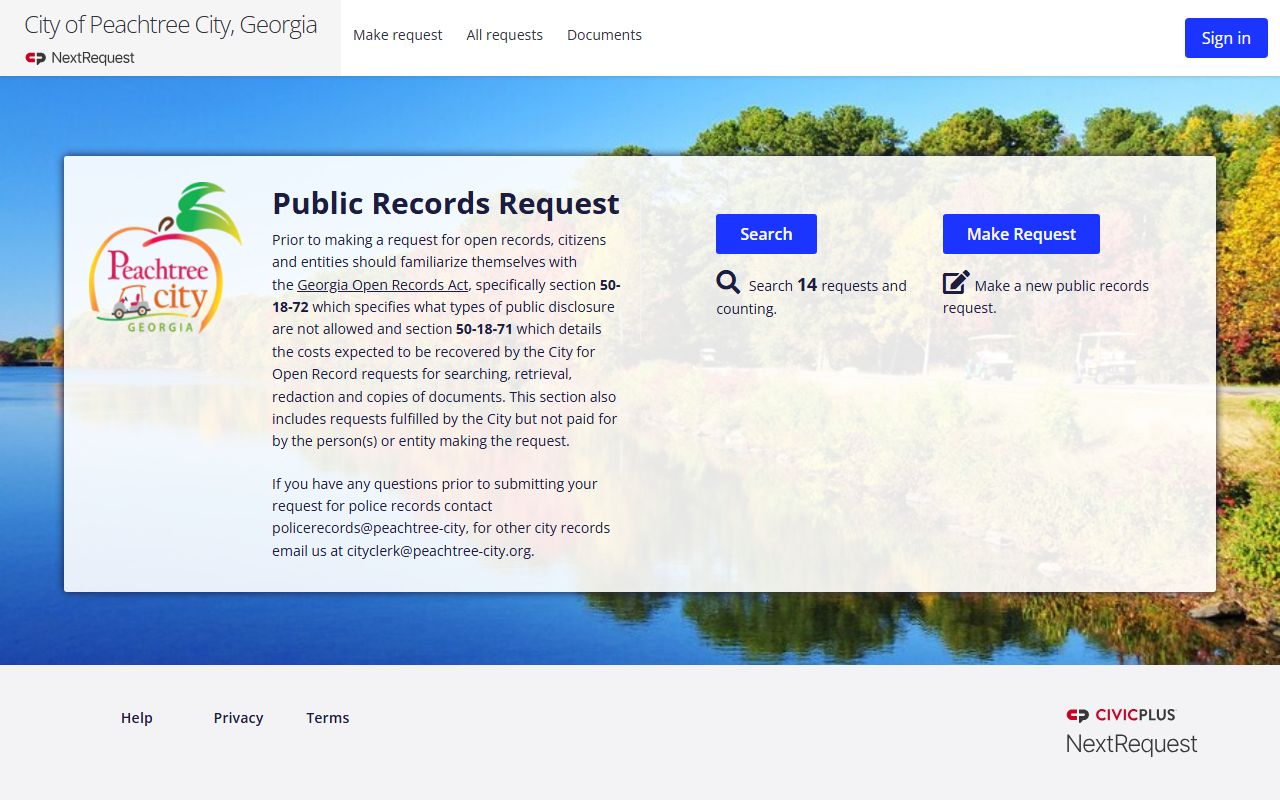Viewport: 1280px width, 800px height.
Task: Click the blue Make Request button
Action: (1021, 234)
